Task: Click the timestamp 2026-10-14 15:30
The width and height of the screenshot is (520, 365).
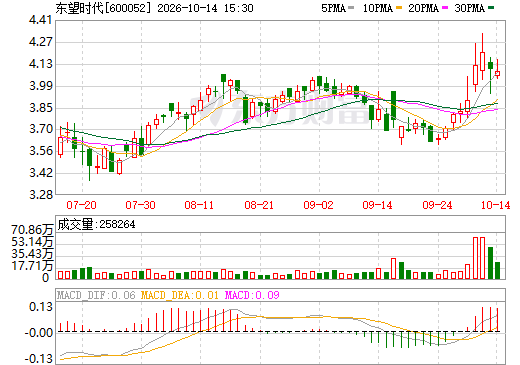Action: 205,8
